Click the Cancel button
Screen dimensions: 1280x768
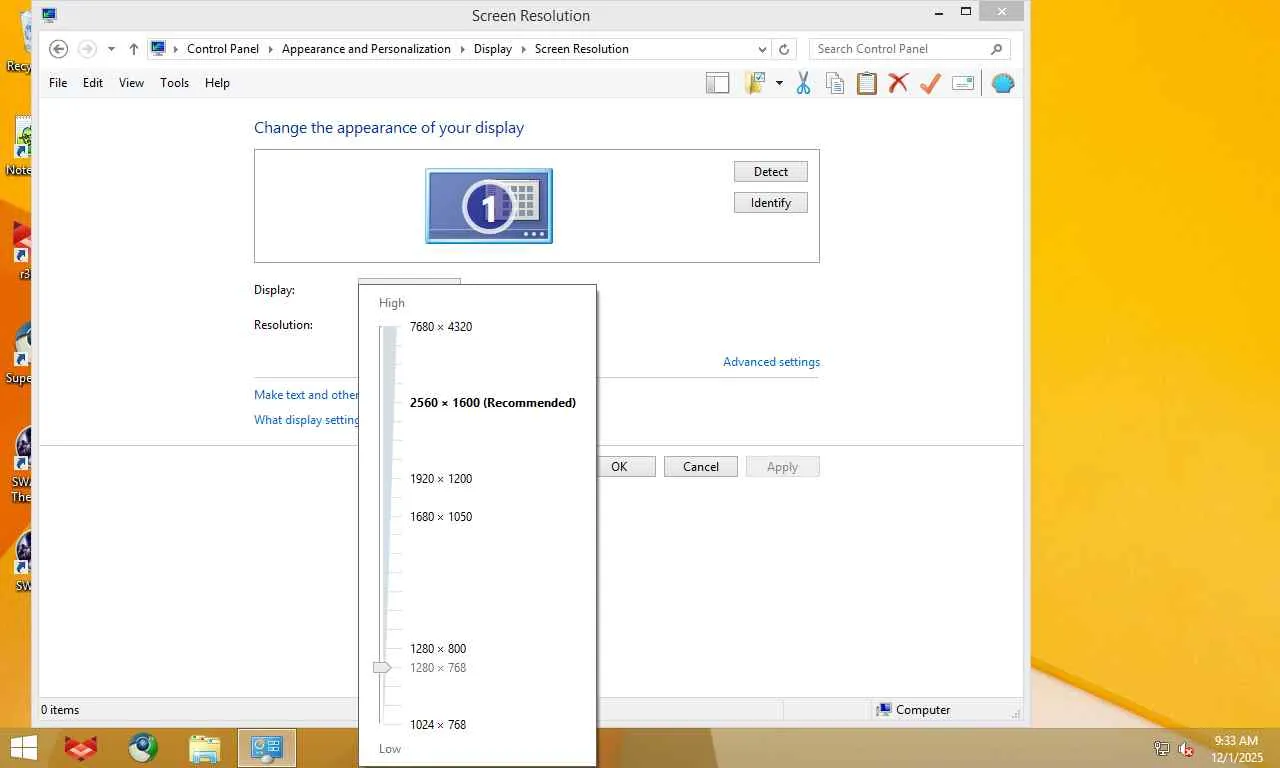coord(701,467)
